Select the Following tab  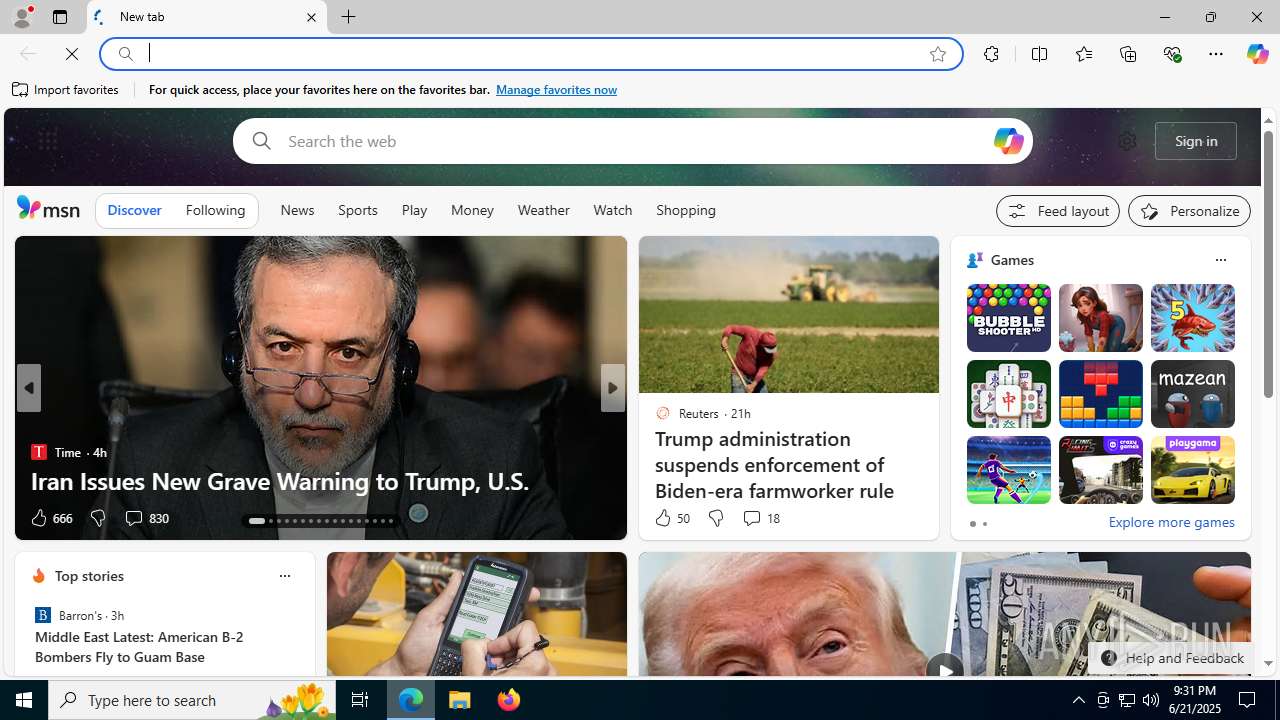point(215,210)
